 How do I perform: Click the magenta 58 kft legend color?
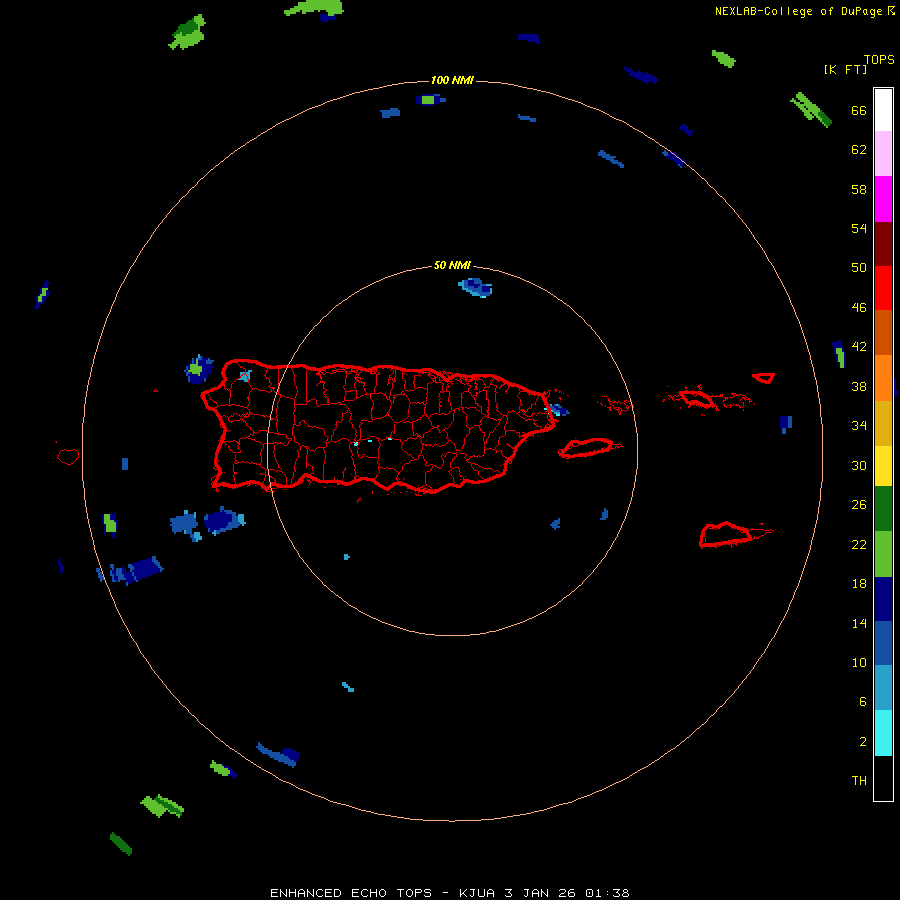pyautogui.click(x=883, y=199)
